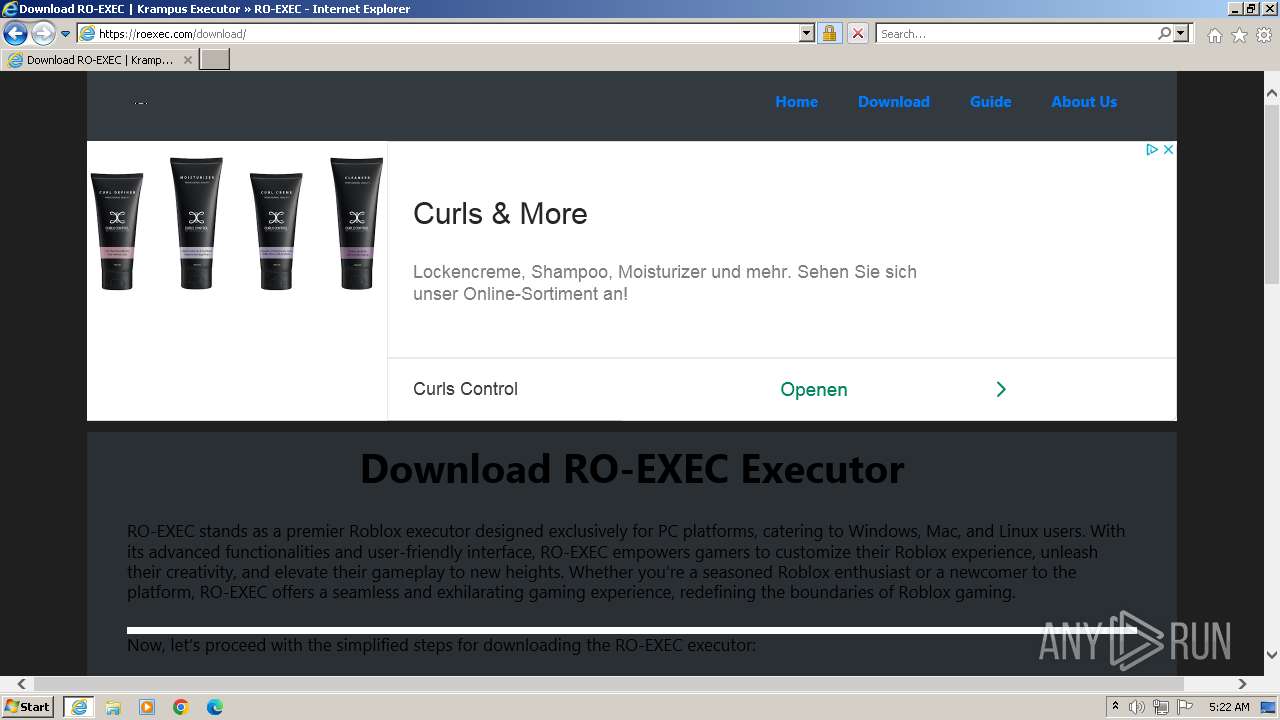Click the vertical scrollbar up arrow
Image resolution: width=1280 pixels, height=720 pixels.
pyautogui.click(x=1272, y=93)
